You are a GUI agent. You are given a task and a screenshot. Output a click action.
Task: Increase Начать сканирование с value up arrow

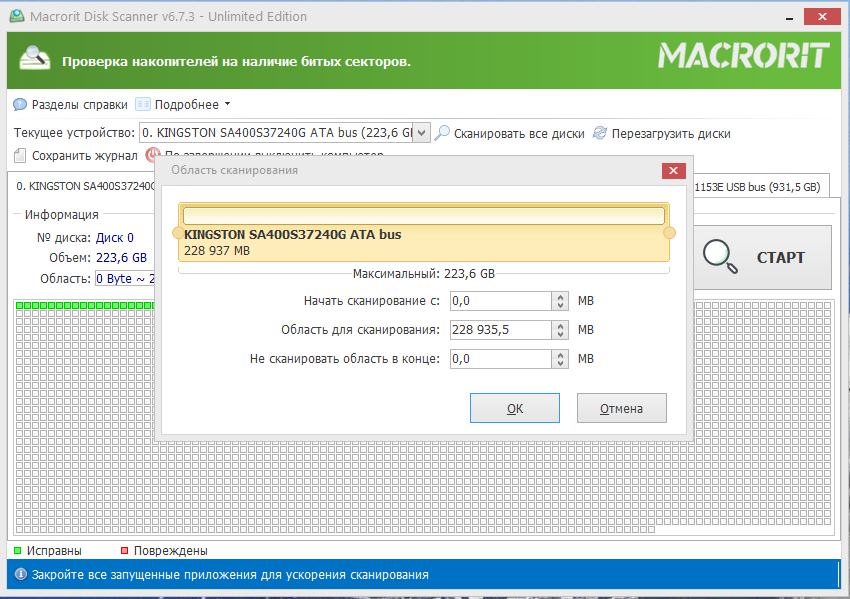560,297
